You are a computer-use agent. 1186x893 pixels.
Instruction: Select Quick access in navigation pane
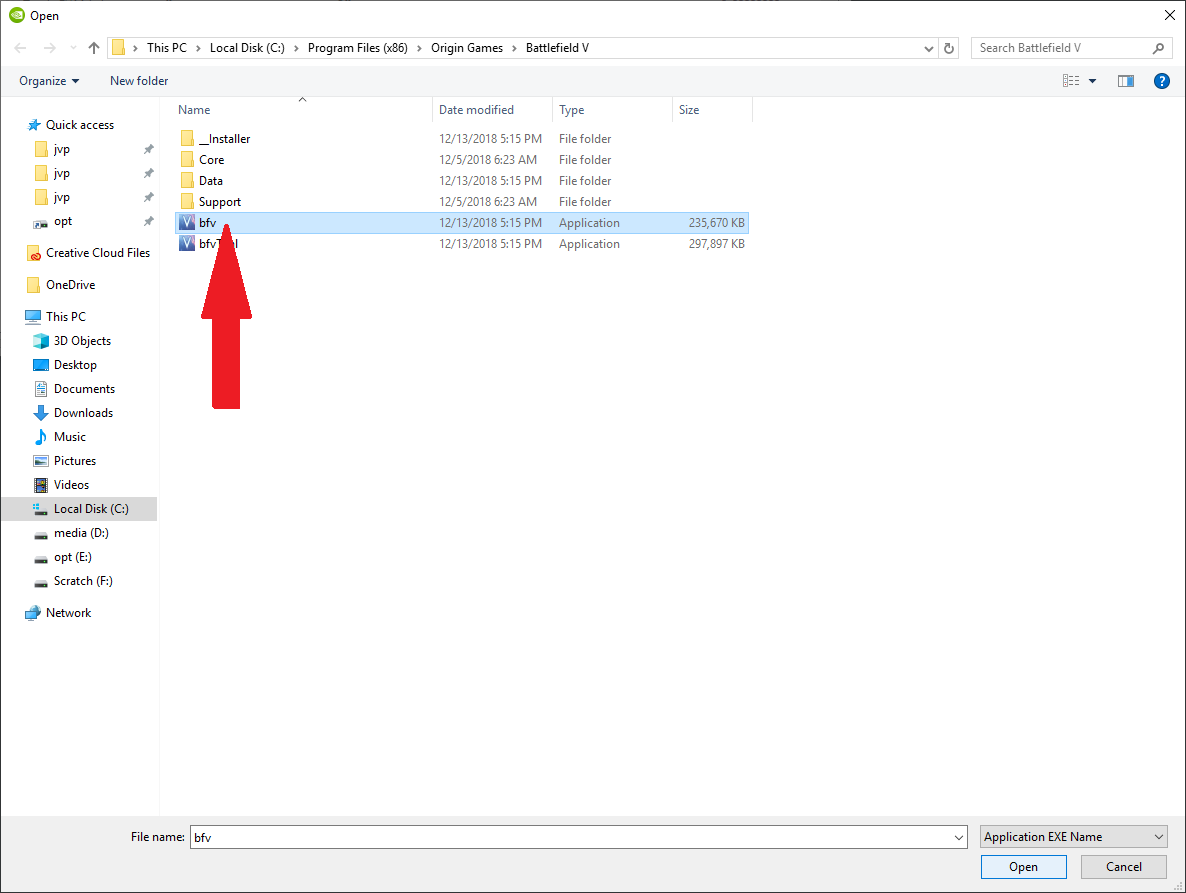(79, 125)
